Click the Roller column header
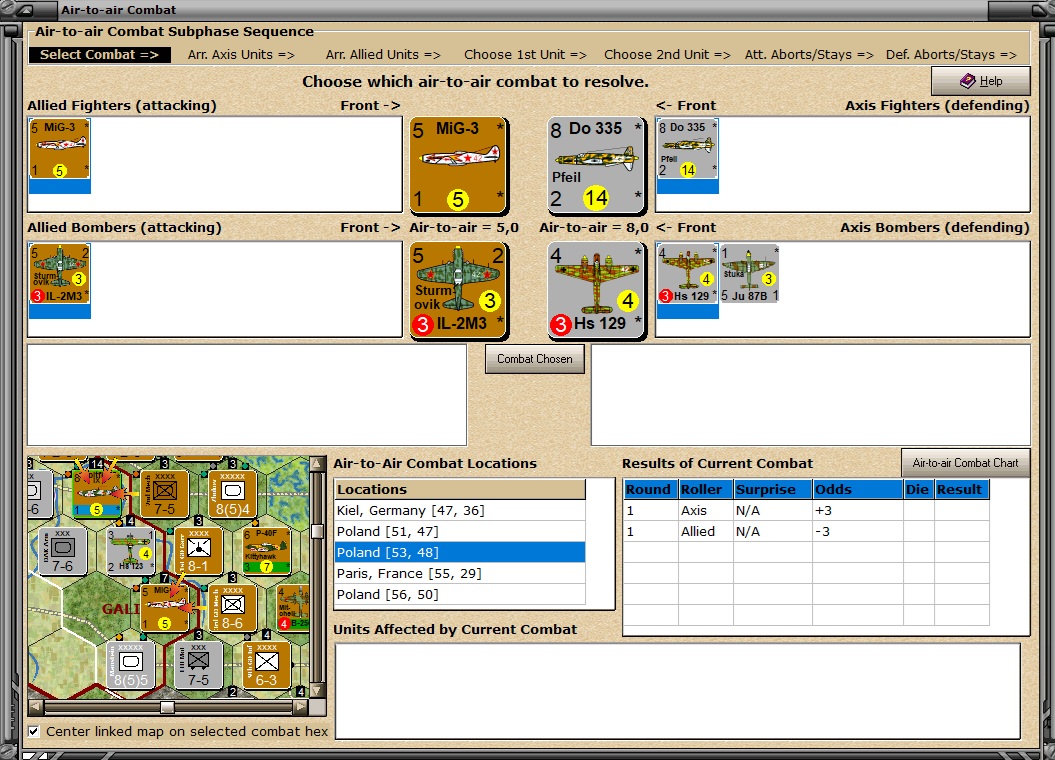 tap(705, 490)
